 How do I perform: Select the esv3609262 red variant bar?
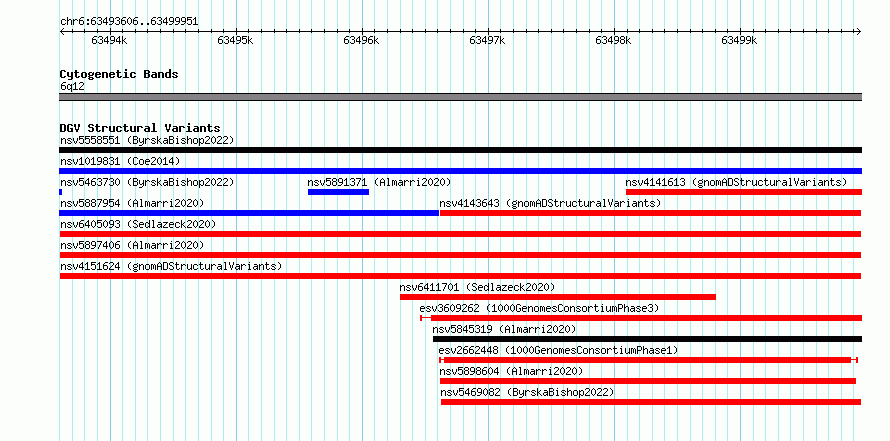641,318
